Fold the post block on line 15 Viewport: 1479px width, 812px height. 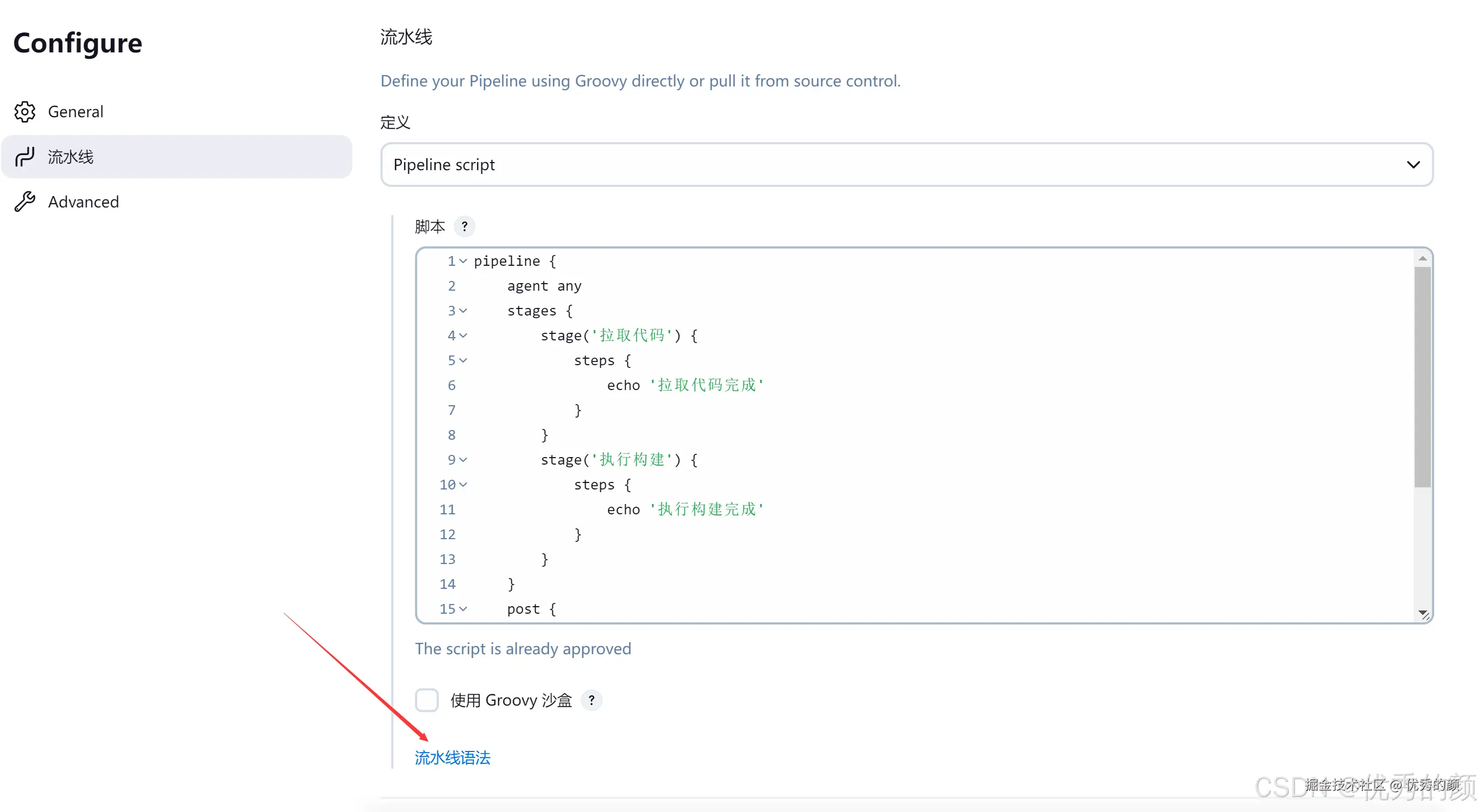point(463,609)
